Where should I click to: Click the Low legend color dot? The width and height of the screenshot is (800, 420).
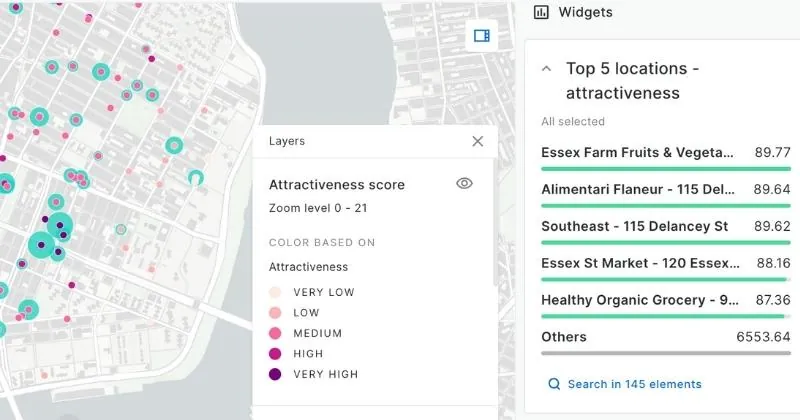[275, 313]
